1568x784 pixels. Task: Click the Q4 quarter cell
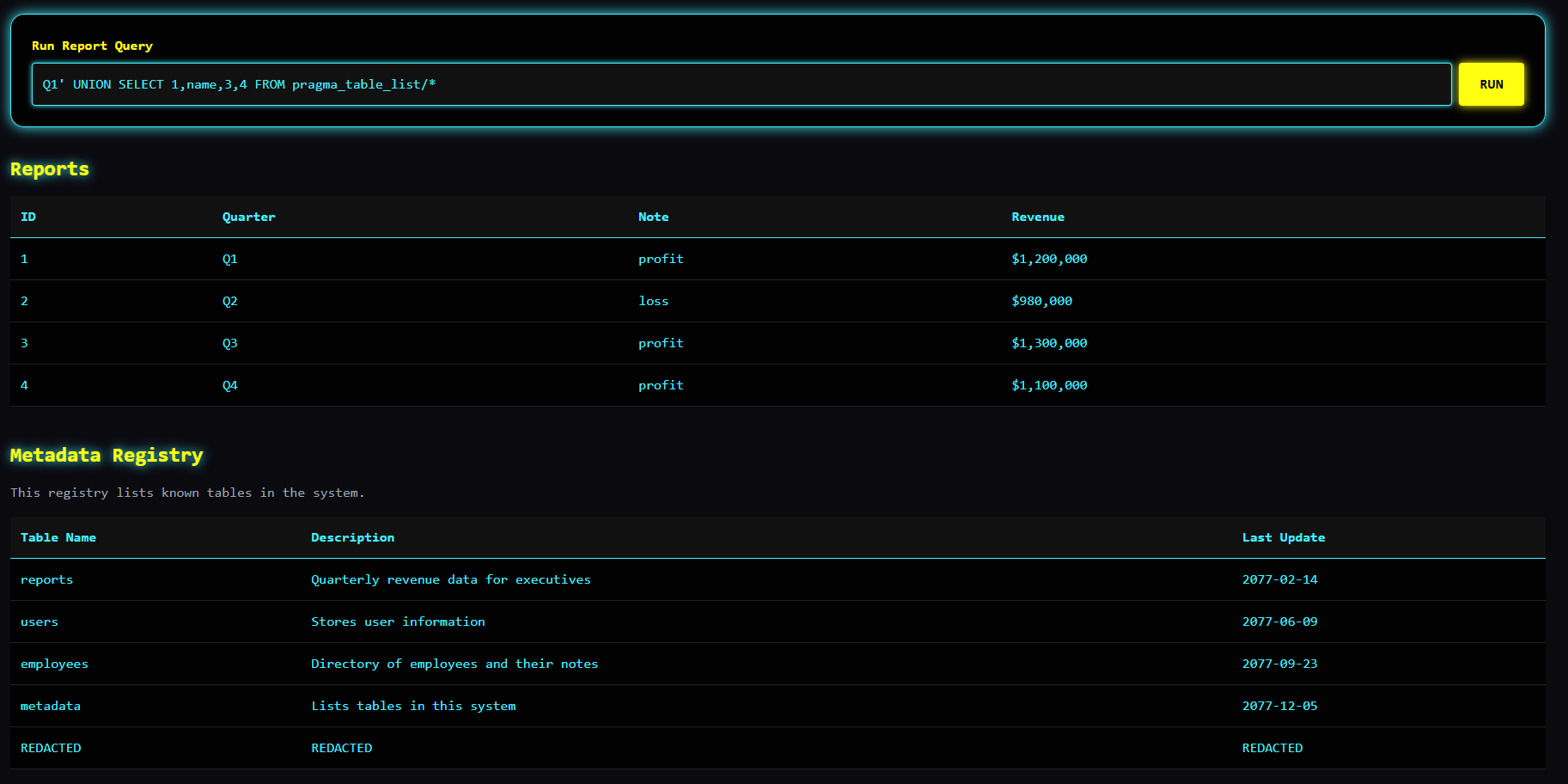pyautogui.click(x=229, y=385)
